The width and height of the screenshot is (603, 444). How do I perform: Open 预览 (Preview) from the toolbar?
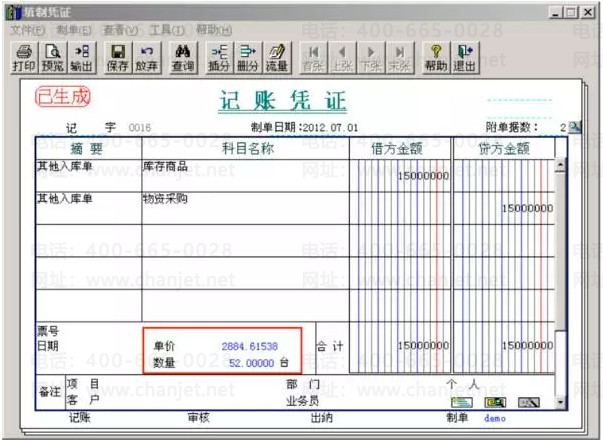coord(53,58)
